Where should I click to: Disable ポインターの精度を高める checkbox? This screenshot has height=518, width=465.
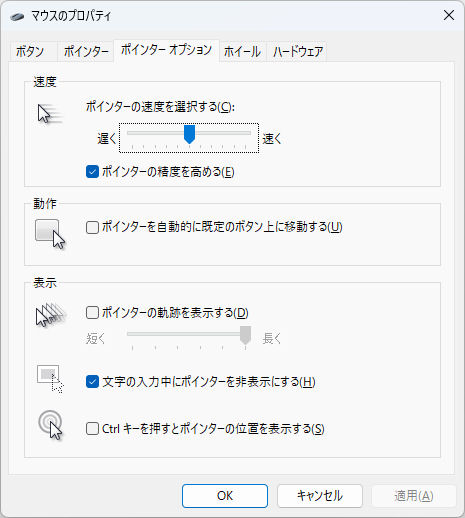[x=92, y=172]
